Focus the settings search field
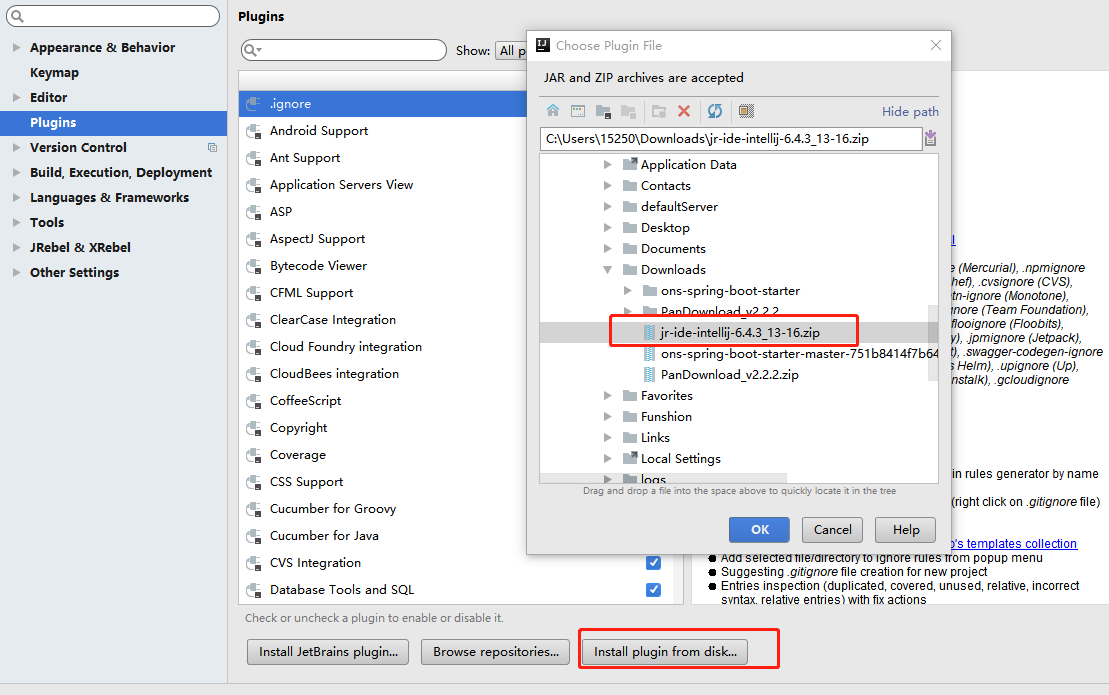 [113, 16]
